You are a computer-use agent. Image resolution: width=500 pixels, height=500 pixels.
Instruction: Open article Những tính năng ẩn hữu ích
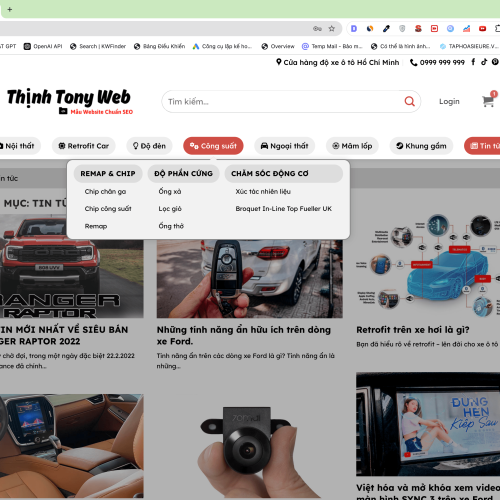click(x=244, y=335)
